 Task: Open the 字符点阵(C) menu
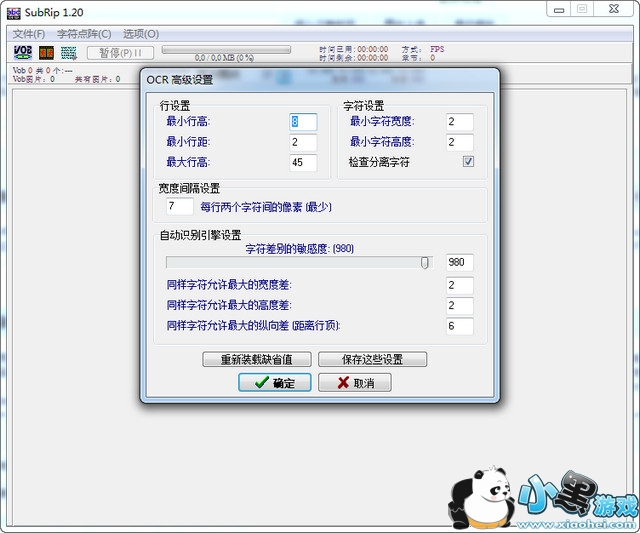(84, 34)
